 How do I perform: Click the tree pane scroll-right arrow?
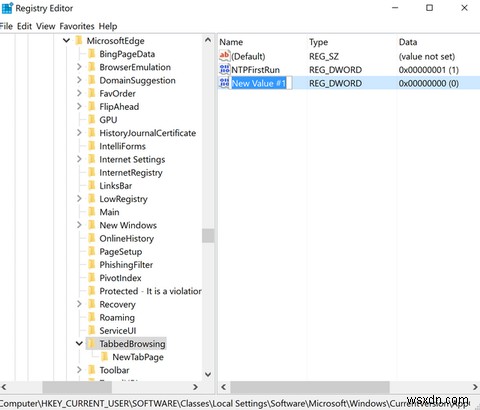tap(195, 387)
